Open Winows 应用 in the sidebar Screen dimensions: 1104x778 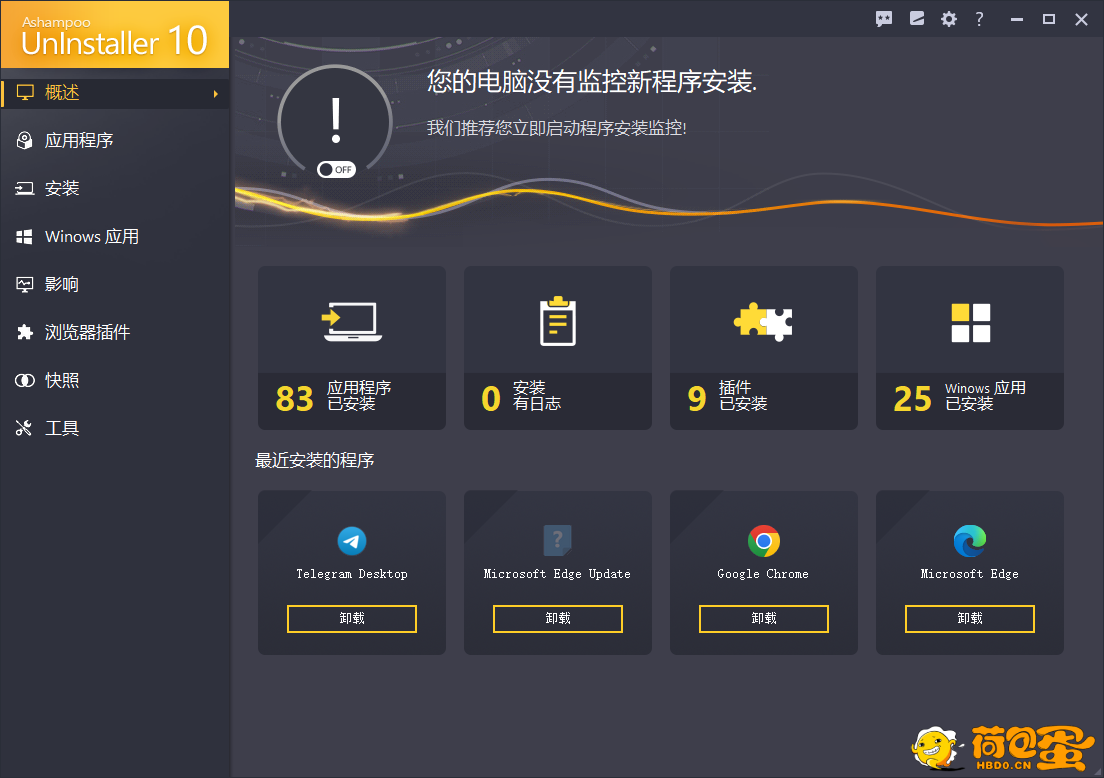pyautogui.click(x=115, y=237)
